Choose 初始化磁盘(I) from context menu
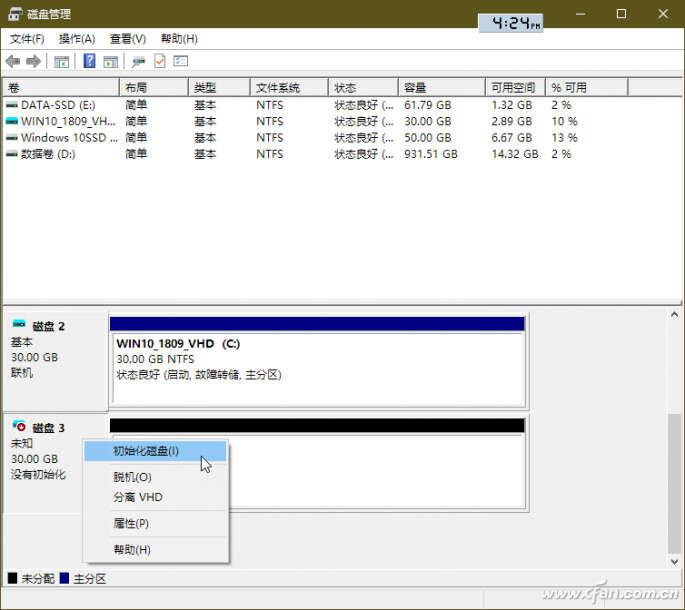The height and width of the screenshot is (610, 685). (156, 451)
